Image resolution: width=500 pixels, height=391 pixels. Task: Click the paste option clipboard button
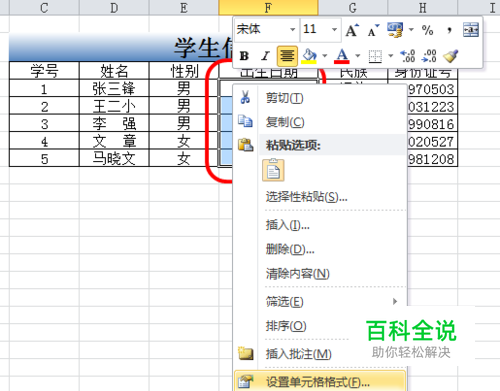[x=273, y=171]
